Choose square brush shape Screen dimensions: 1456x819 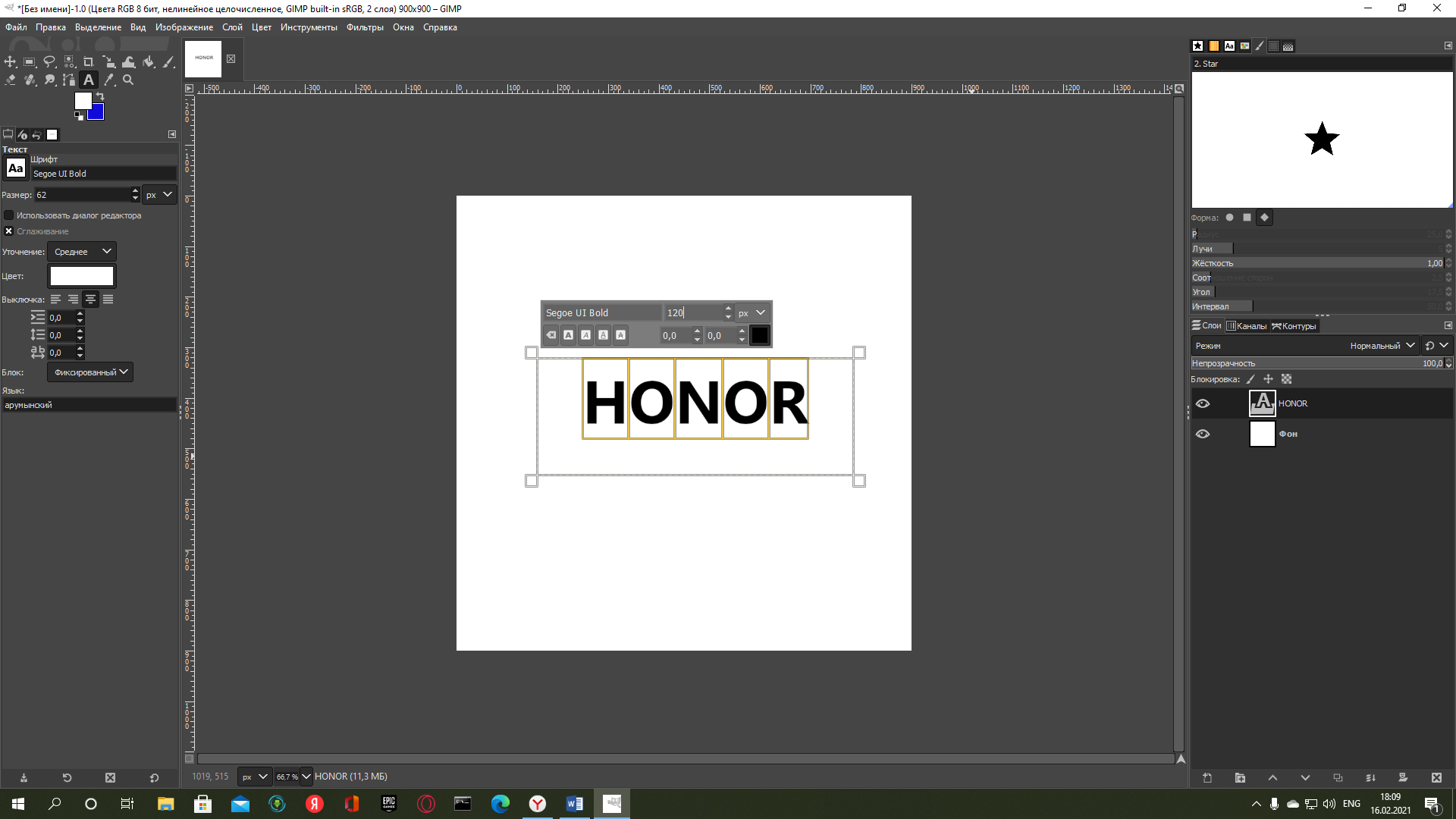(1247, 218)
